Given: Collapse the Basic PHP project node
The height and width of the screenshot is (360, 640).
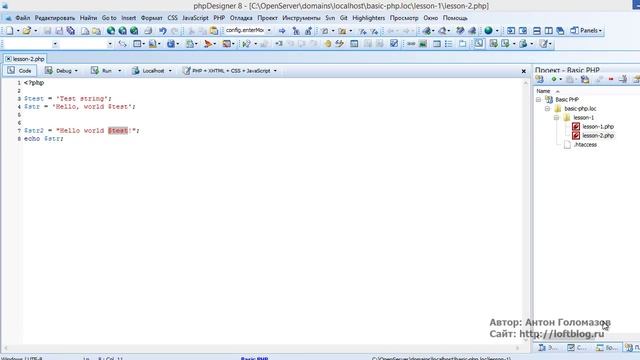Looking at the screenshot, I should tap(538, 100).
